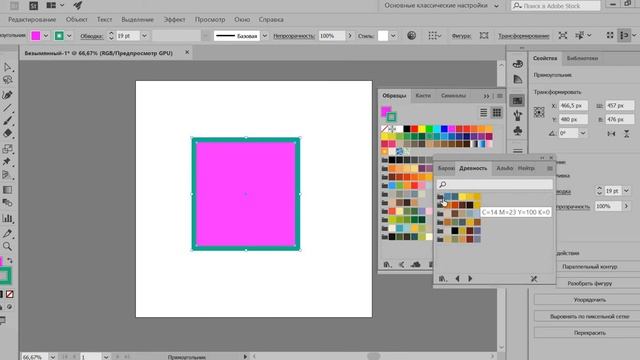Click the Трансформирование link in control bar
The image size is (640, 360).
(x=524, y=36)
